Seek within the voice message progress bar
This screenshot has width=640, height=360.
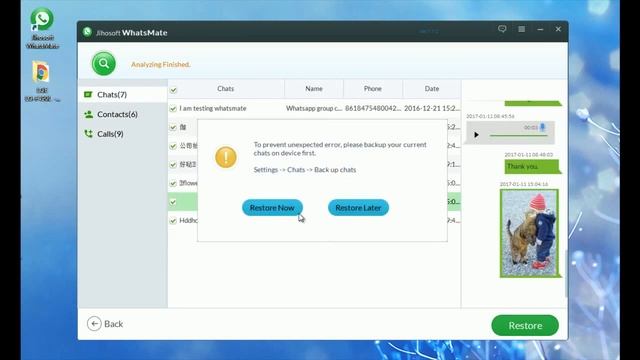tap(518, 135)
